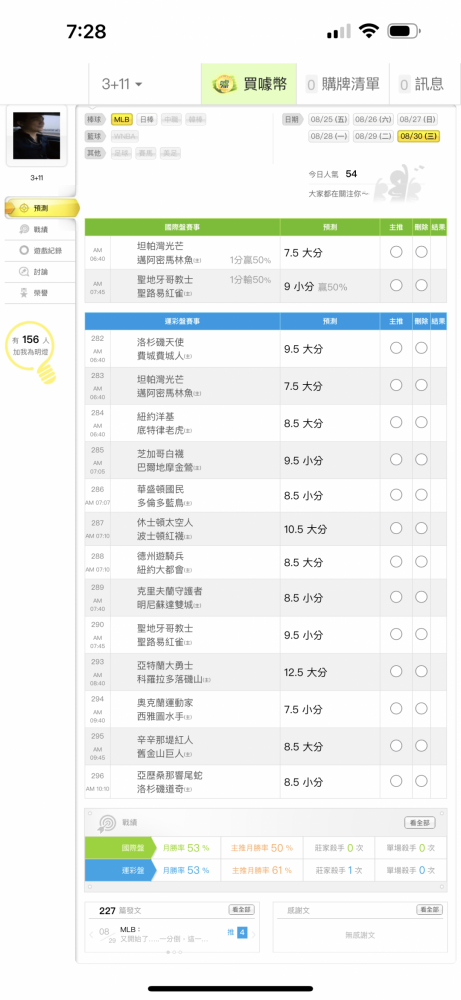Select 主推 radio for 聖地牙哥教士 international game
Viewport: 461px width, 1000px height.
coord(396,285)
